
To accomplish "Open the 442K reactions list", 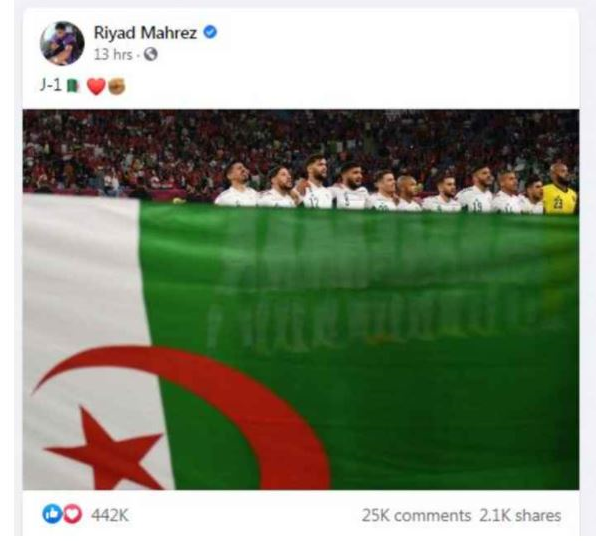I will [109, 516].
